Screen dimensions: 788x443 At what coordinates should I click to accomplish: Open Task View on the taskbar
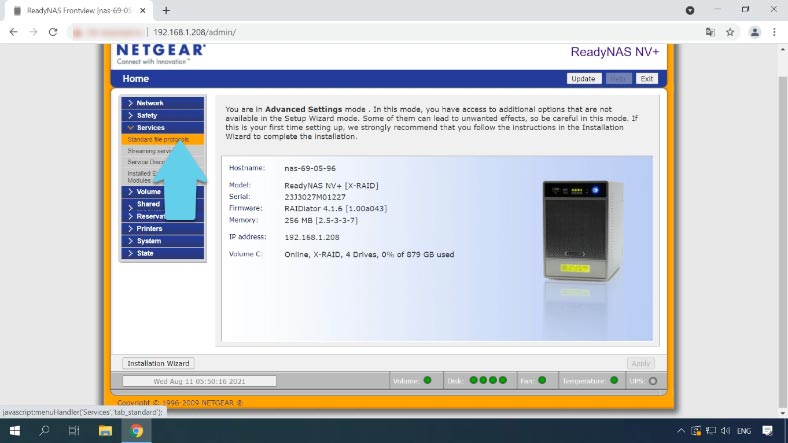click(74, 431)
